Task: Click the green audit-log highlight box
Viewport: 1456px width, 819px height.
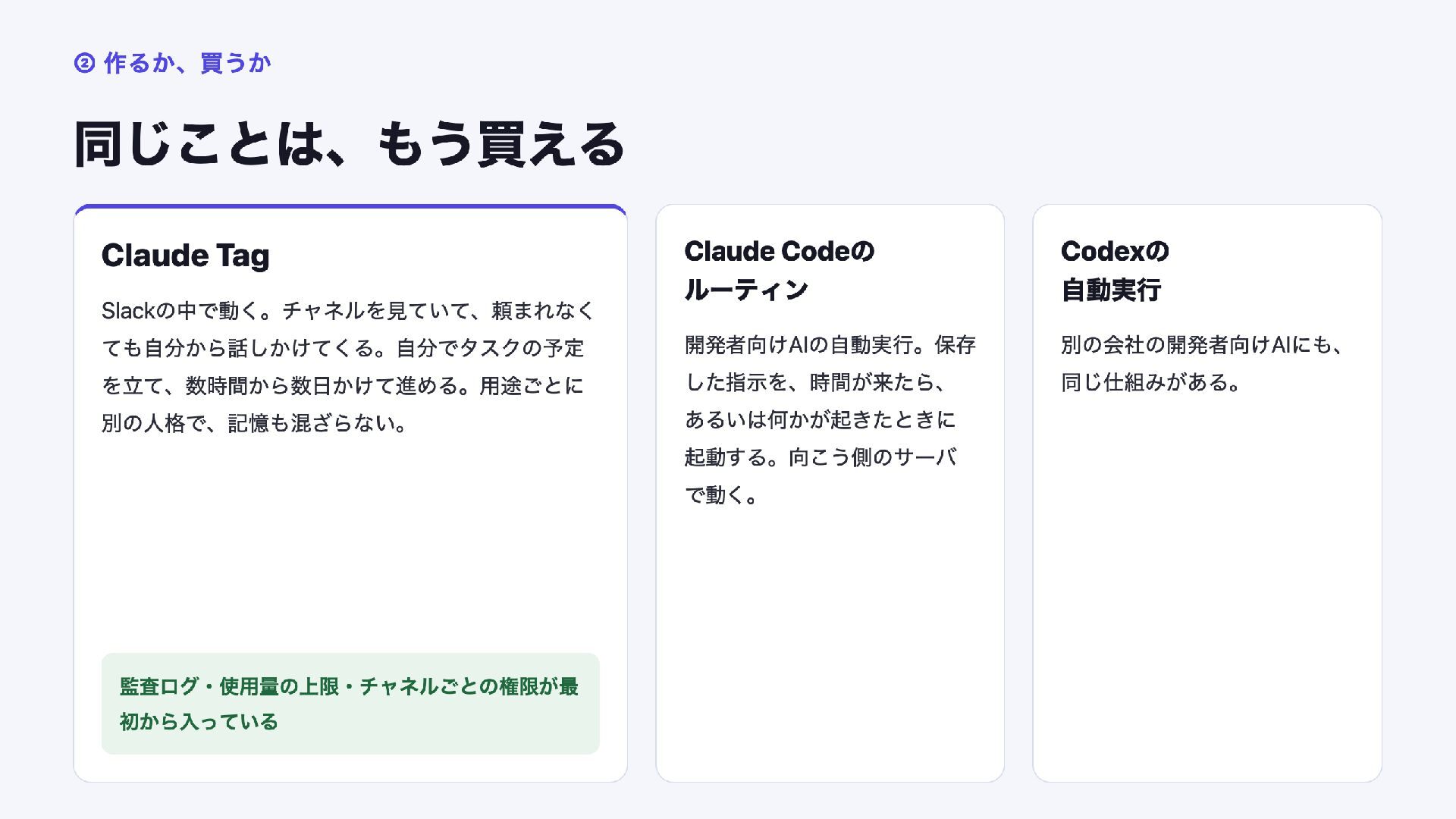Action: (x=350, y=704)
